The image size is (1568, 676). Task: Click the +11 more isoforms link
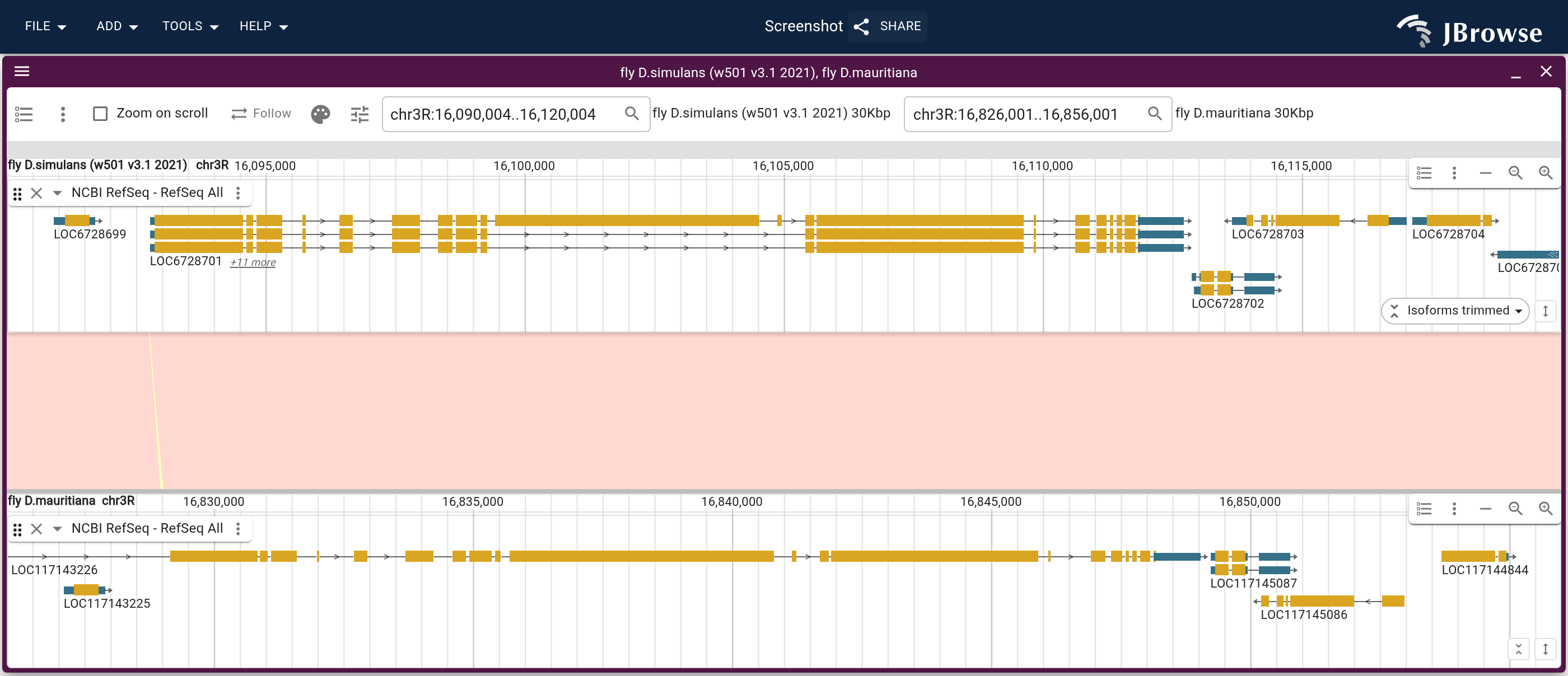[x=253, y=262]
